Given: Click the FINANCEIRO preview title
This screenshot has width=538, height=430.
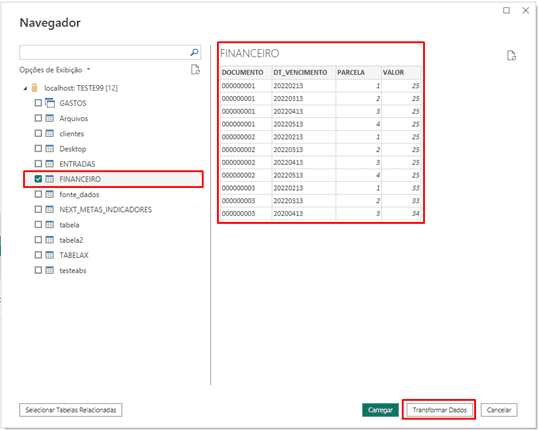Looking at the screenshot, I should click(250, 53).
